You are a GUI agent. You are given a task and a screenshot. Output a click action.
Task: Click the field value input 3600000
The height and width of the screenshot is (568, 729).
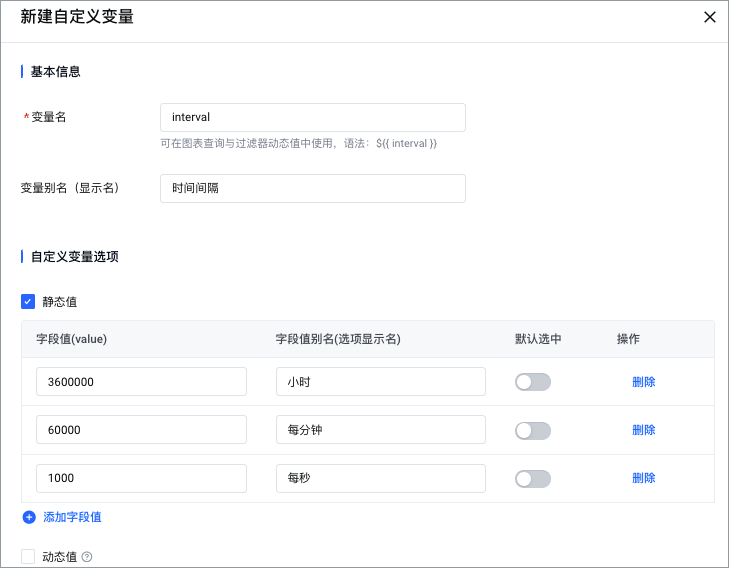point(141,381)
